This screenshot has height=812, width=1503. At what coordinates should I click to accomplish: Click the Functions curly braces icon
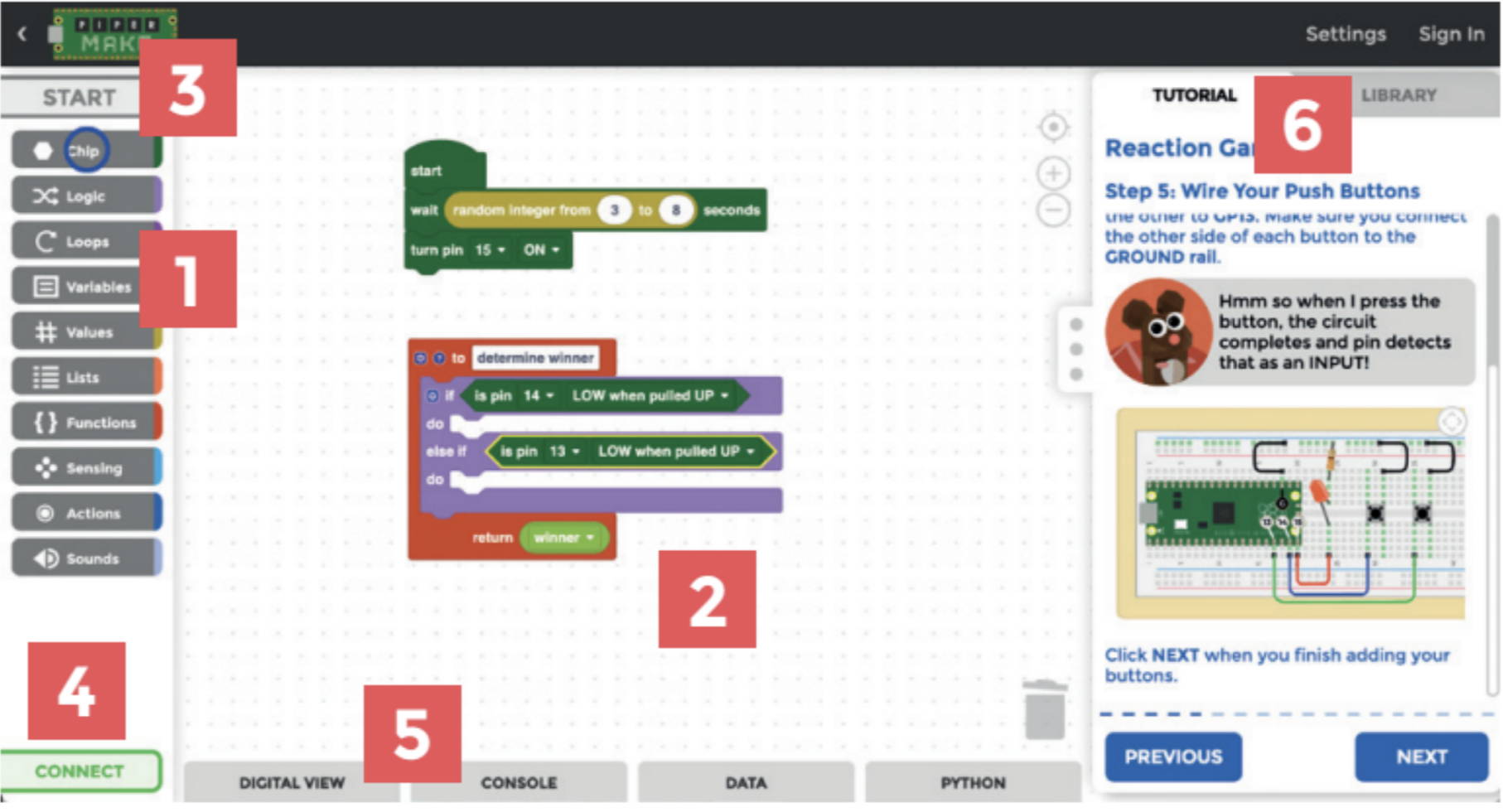pos(46,423)
